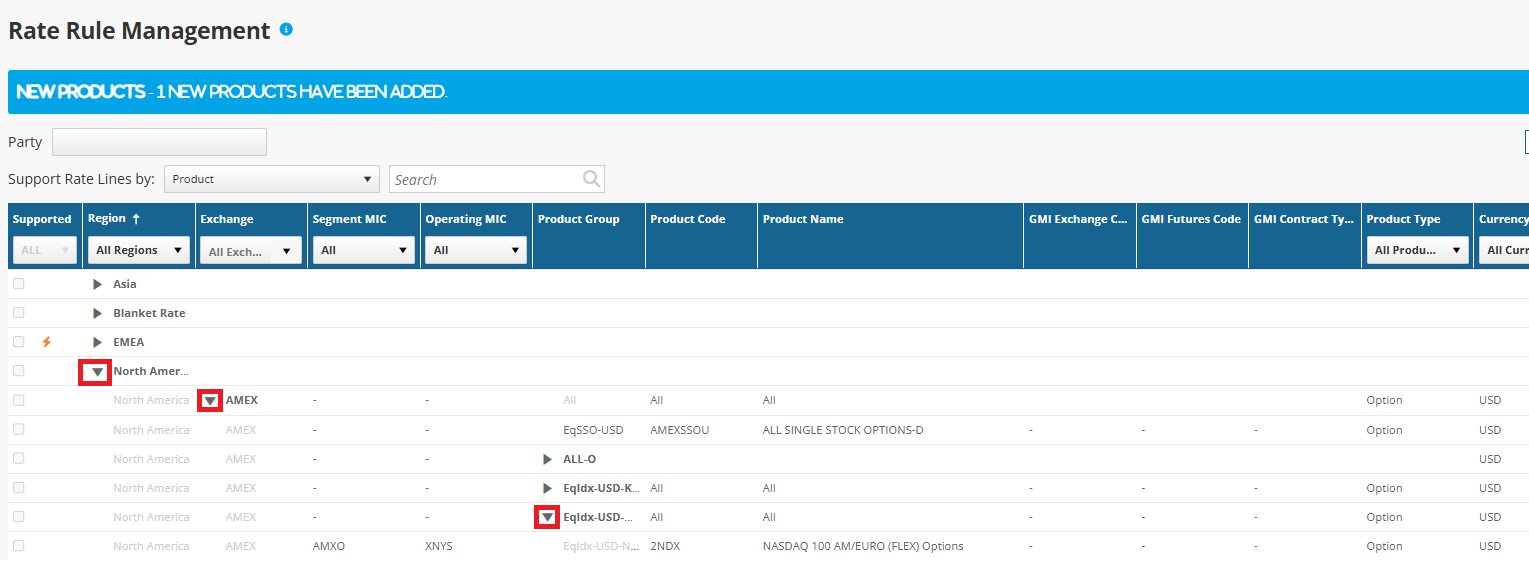Collapse the North America region

click(97, 372)
